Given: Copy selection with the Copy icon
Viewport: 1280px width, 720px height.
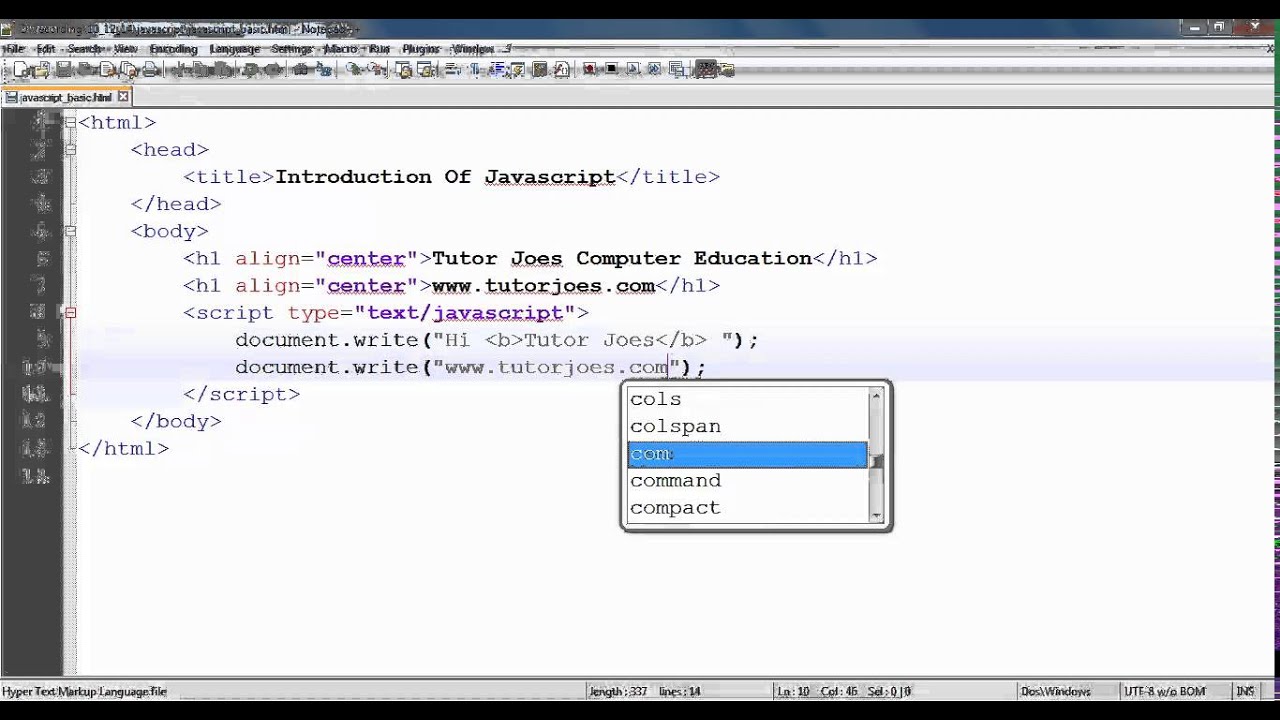Looking at the screenshot, I should coord(202,69).
